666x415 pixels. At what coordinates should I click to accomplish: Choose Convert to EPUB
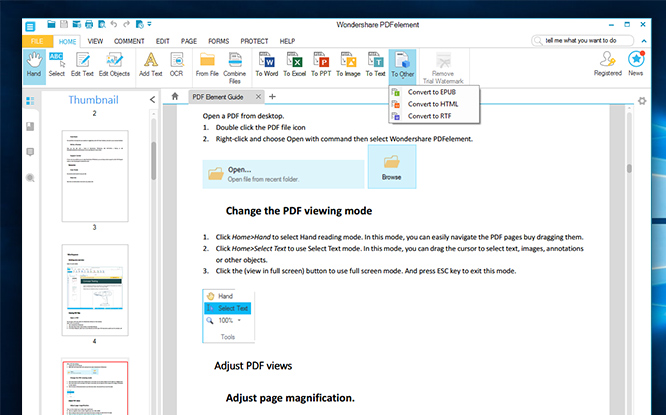click(x=434, y=92)
